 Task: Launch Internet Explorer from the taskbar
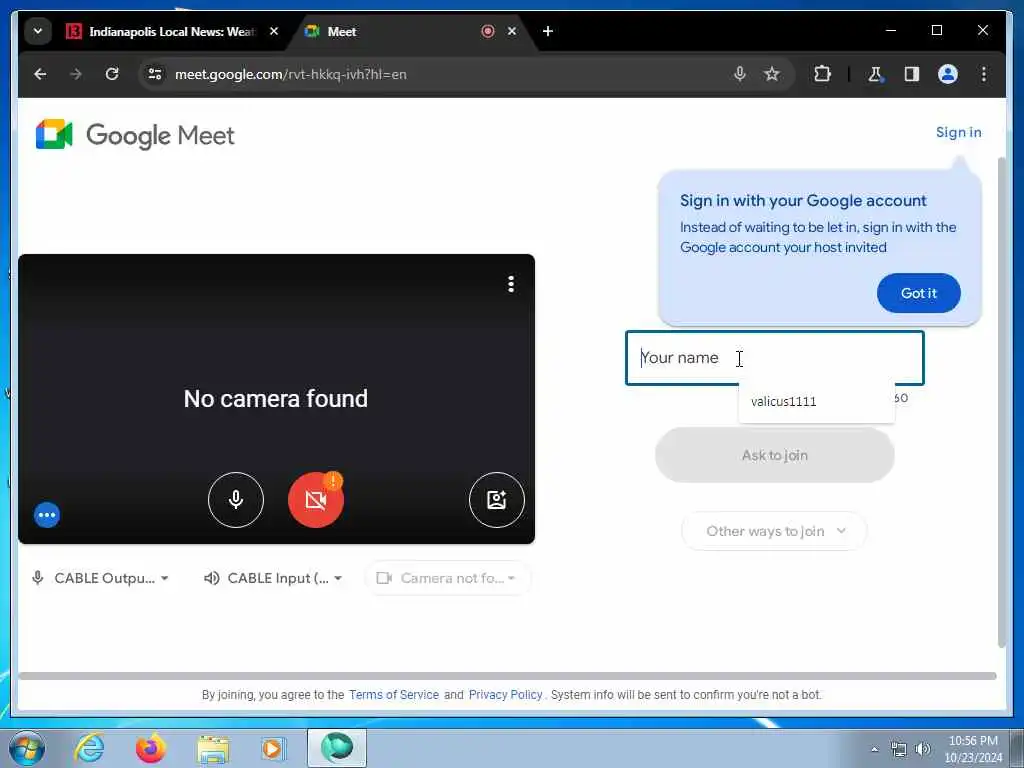click(x=89, y=748)
